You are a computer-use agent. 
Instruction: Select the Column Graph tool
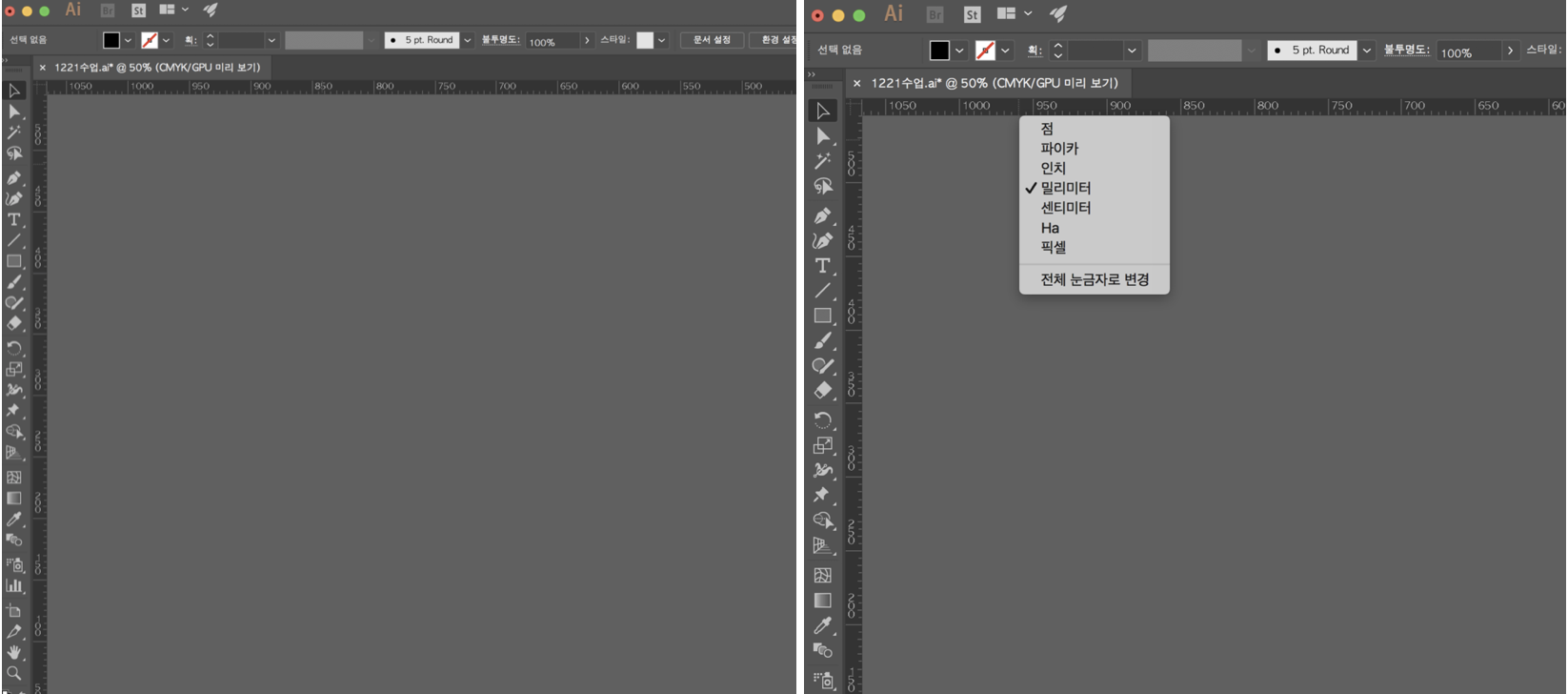(14, 586)
